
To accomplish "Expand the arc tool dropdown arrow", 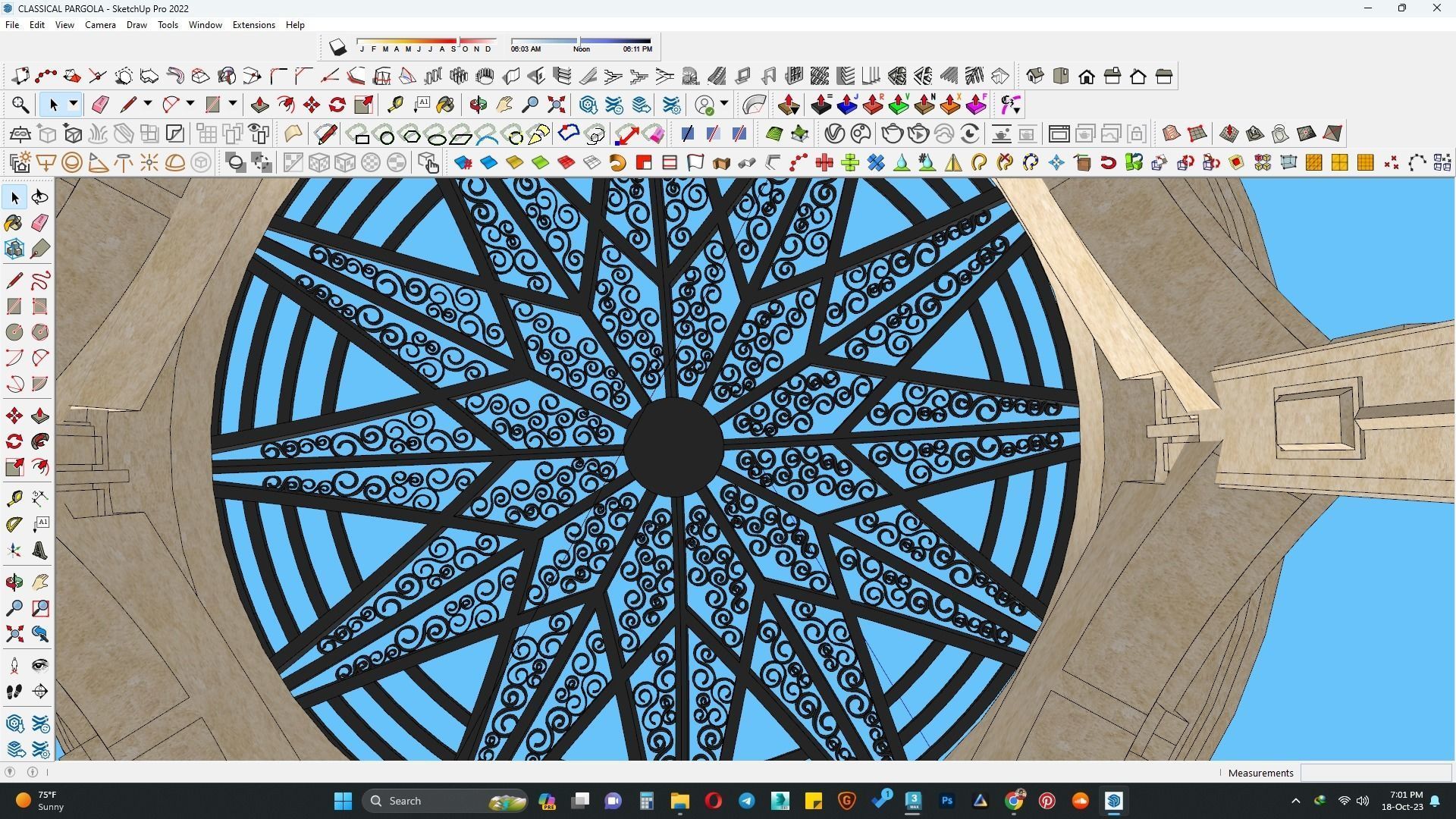I will tap(190, 104).
